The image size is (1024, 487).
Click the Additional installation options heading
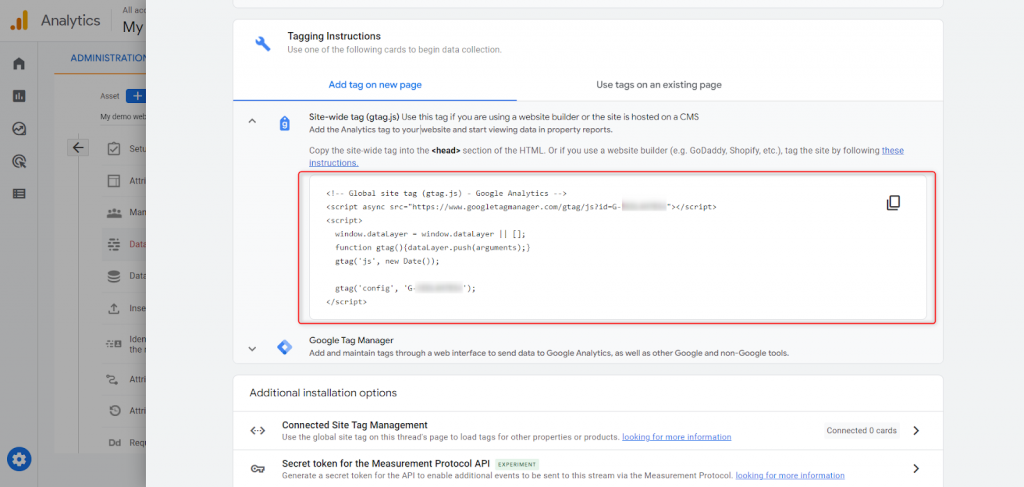click(323, 393)
